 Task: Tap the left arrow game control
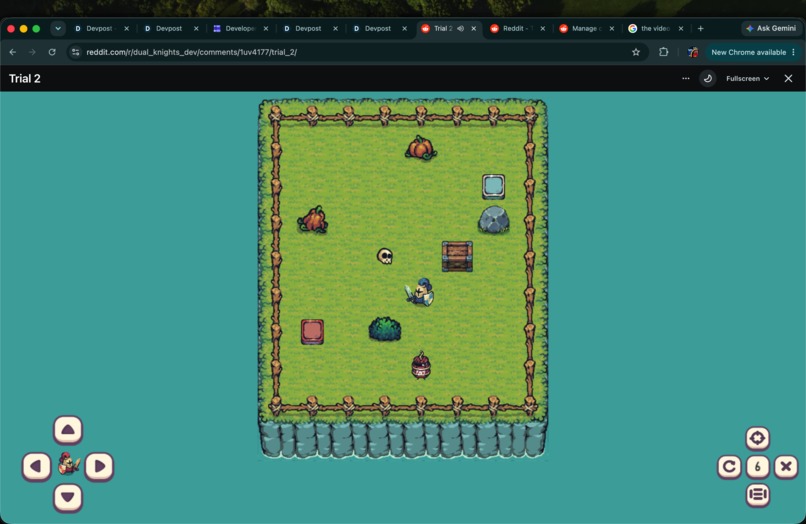36,466
